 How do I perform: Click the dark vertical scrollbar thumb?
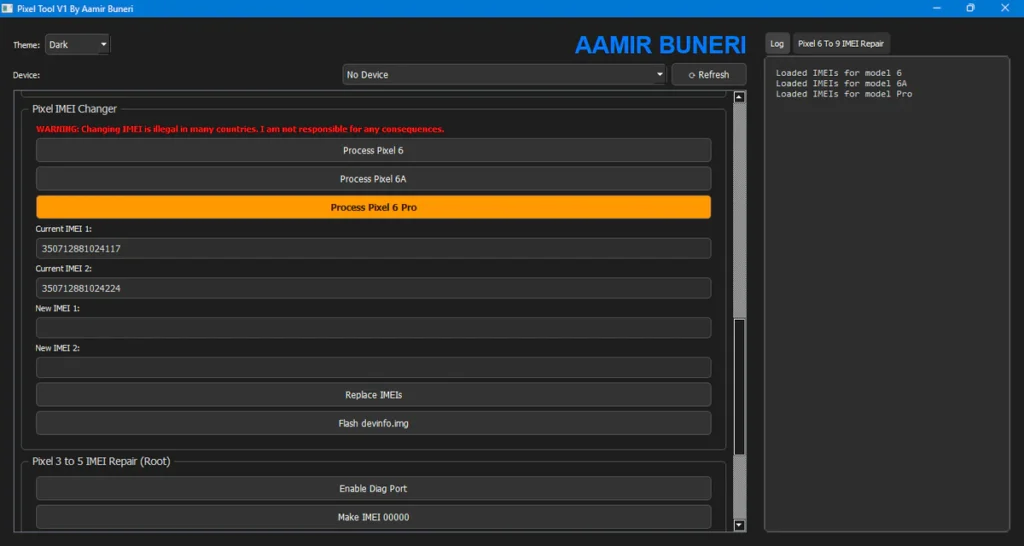(x=739, y=387)
